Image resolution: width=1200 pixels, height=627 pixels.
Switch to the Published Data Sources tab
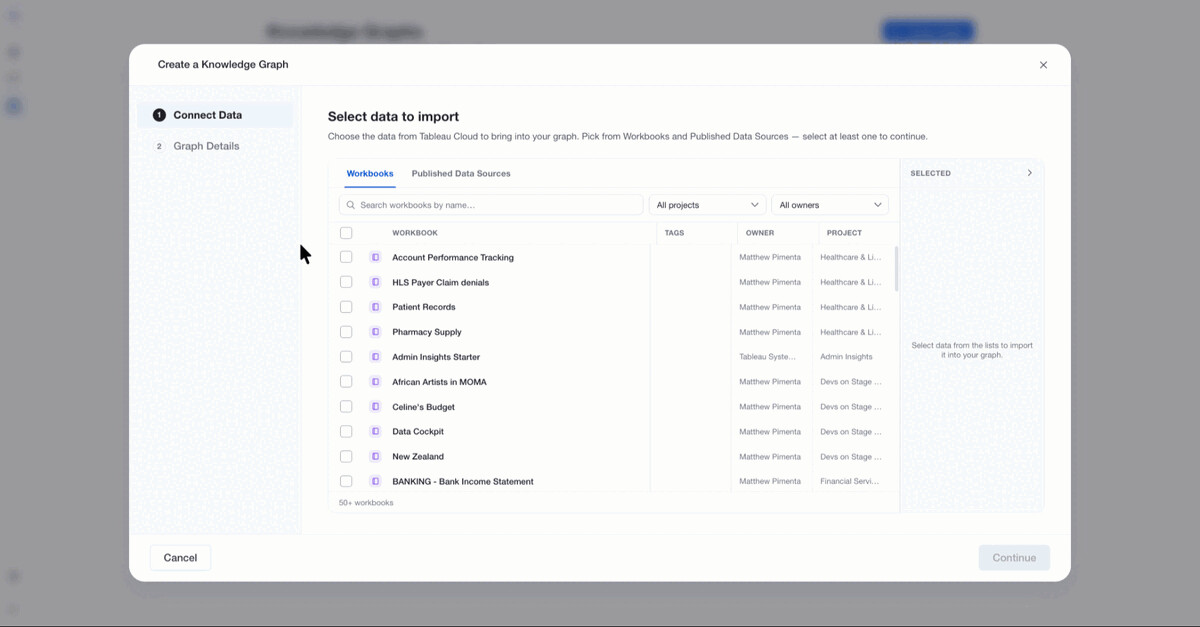coord(461,174)
